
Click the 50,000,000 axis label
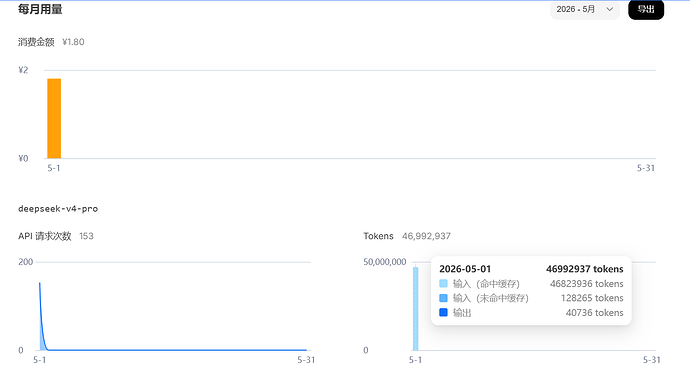[x=385, y=262]
